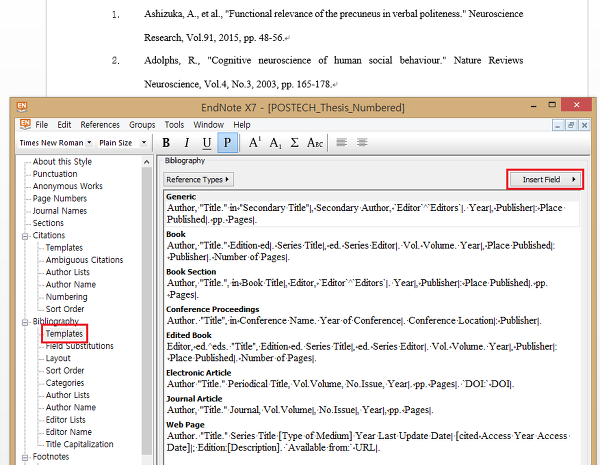This screenshot has width=600, height=465.
Task: Select Author Lists under Citations
Action: pos(67,272)
